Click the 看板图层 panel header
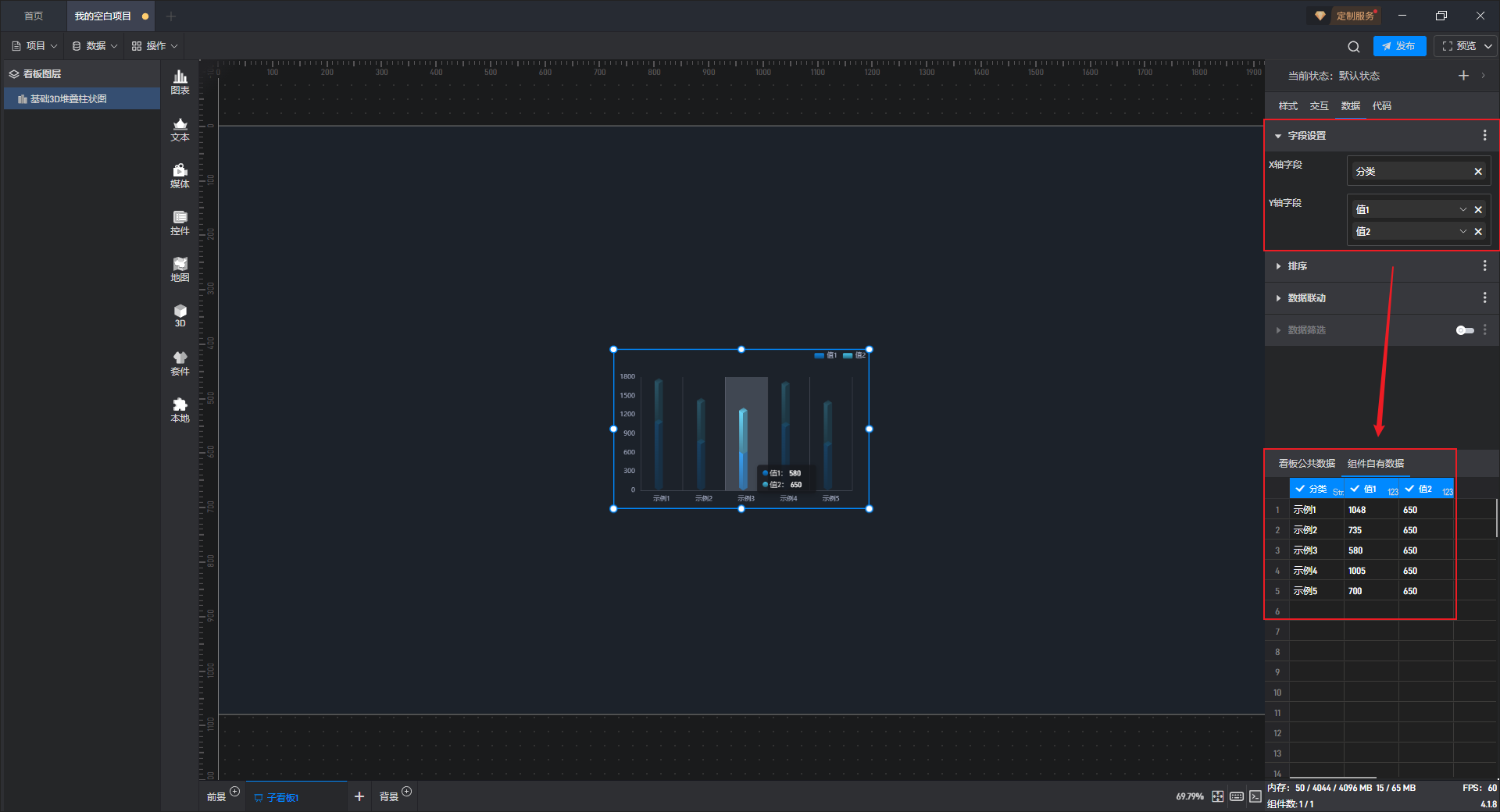Screen dimensions: 1500x812 [x=81, y=74]
